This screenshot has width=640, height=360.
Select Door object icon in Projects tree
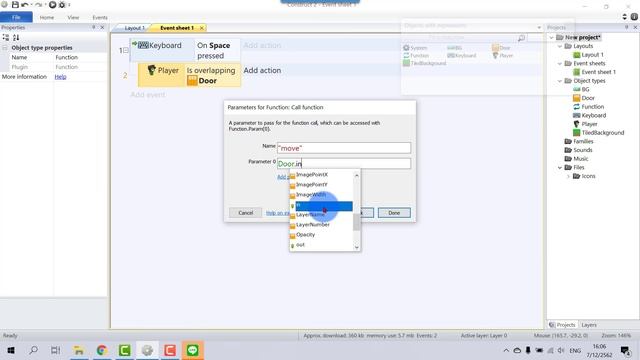pyautogui.click(x=576, y=98)
